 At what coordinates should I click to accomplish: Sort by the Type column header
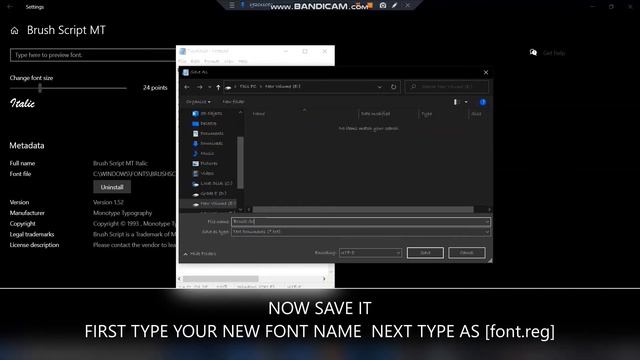point(427,114)
